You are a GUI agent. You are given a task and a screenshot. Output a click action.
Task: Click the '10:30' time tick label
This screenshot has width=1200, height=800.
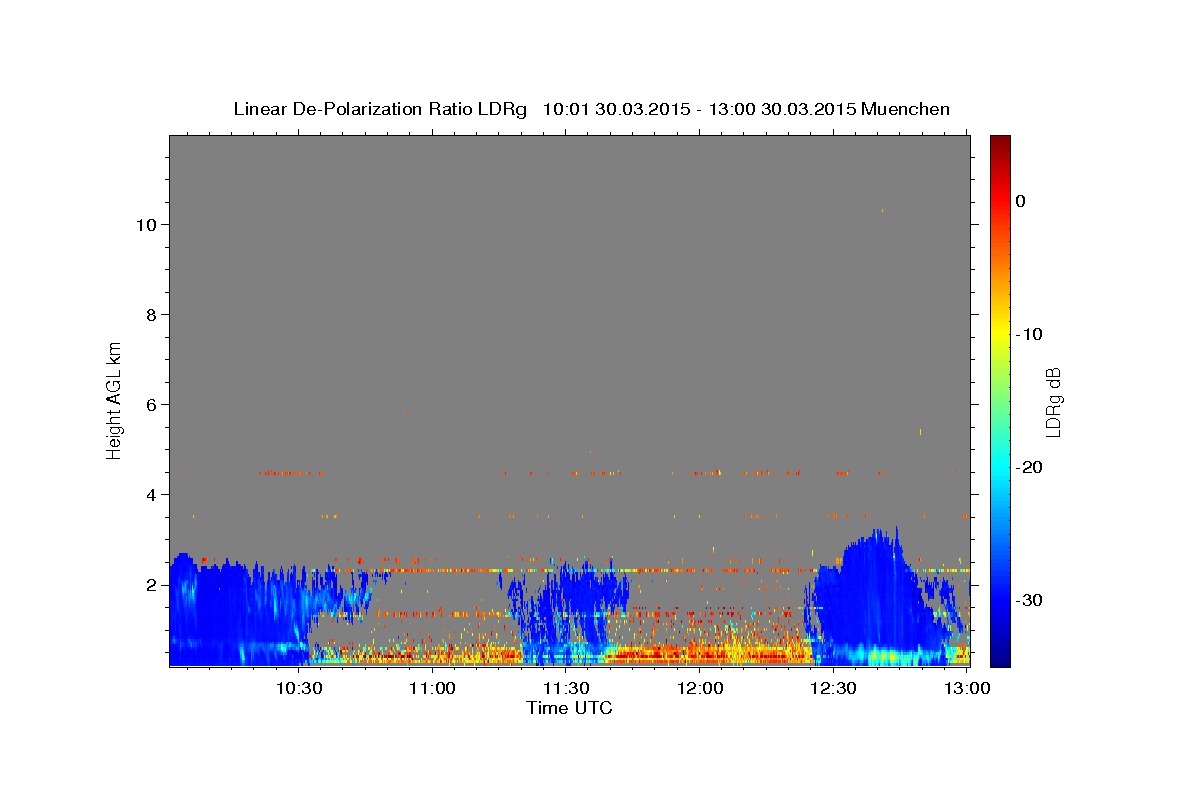[298, 688]
